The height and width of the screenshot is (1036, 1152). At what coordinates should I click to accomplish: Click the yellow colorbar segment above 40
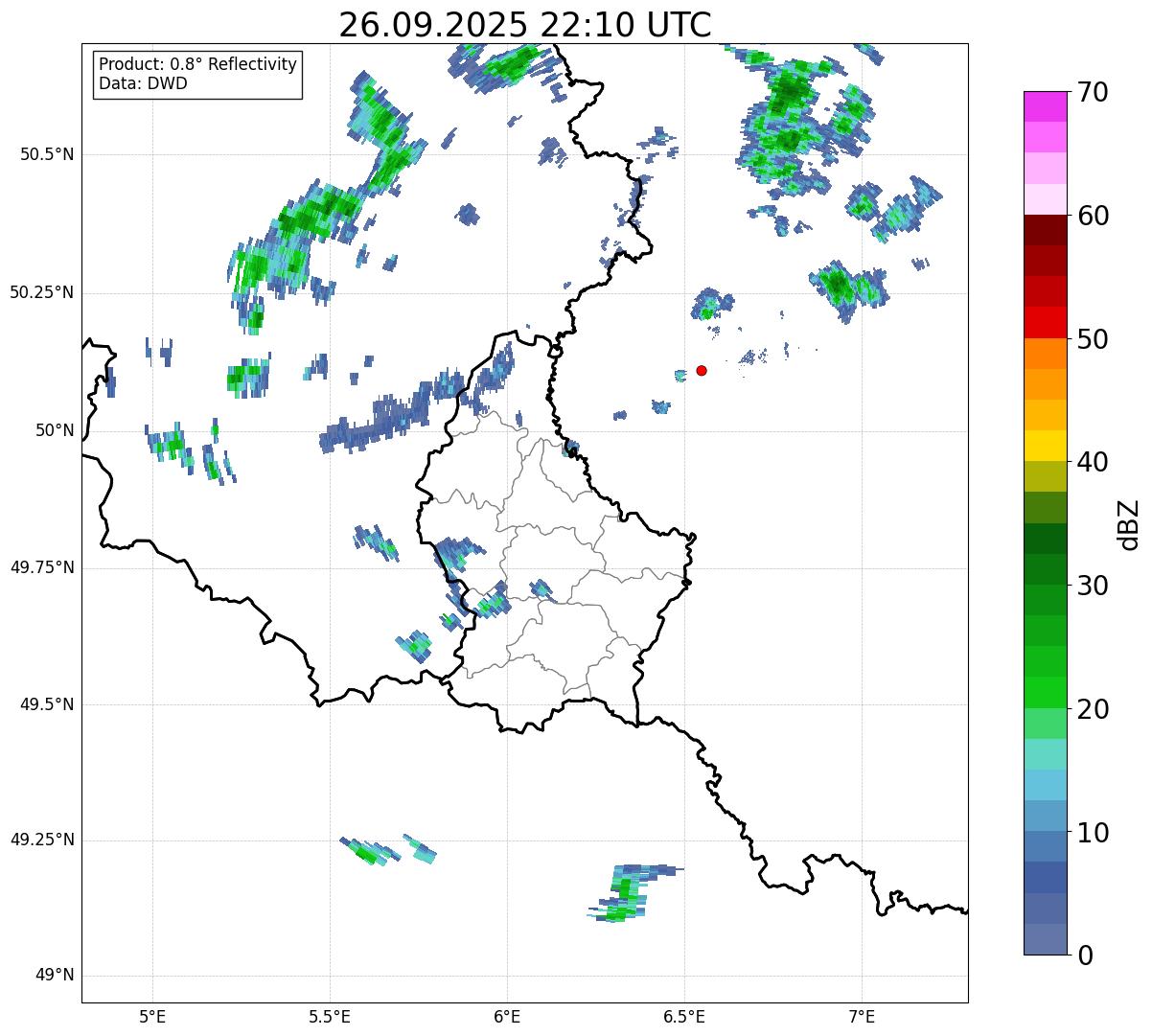tap(1045, 446)
